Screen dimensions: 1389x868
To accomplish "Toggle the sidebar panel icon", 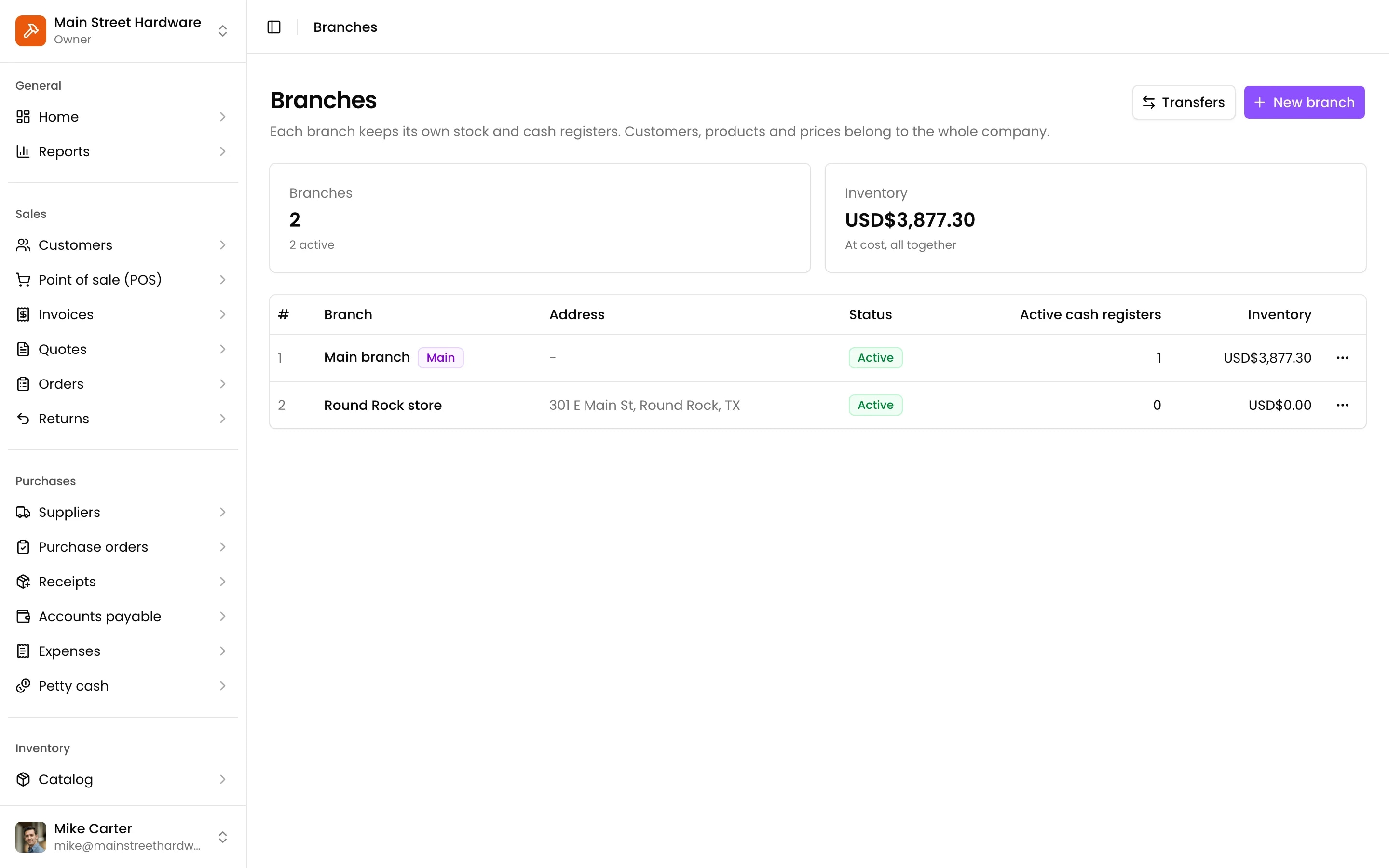I will point(274,27).
